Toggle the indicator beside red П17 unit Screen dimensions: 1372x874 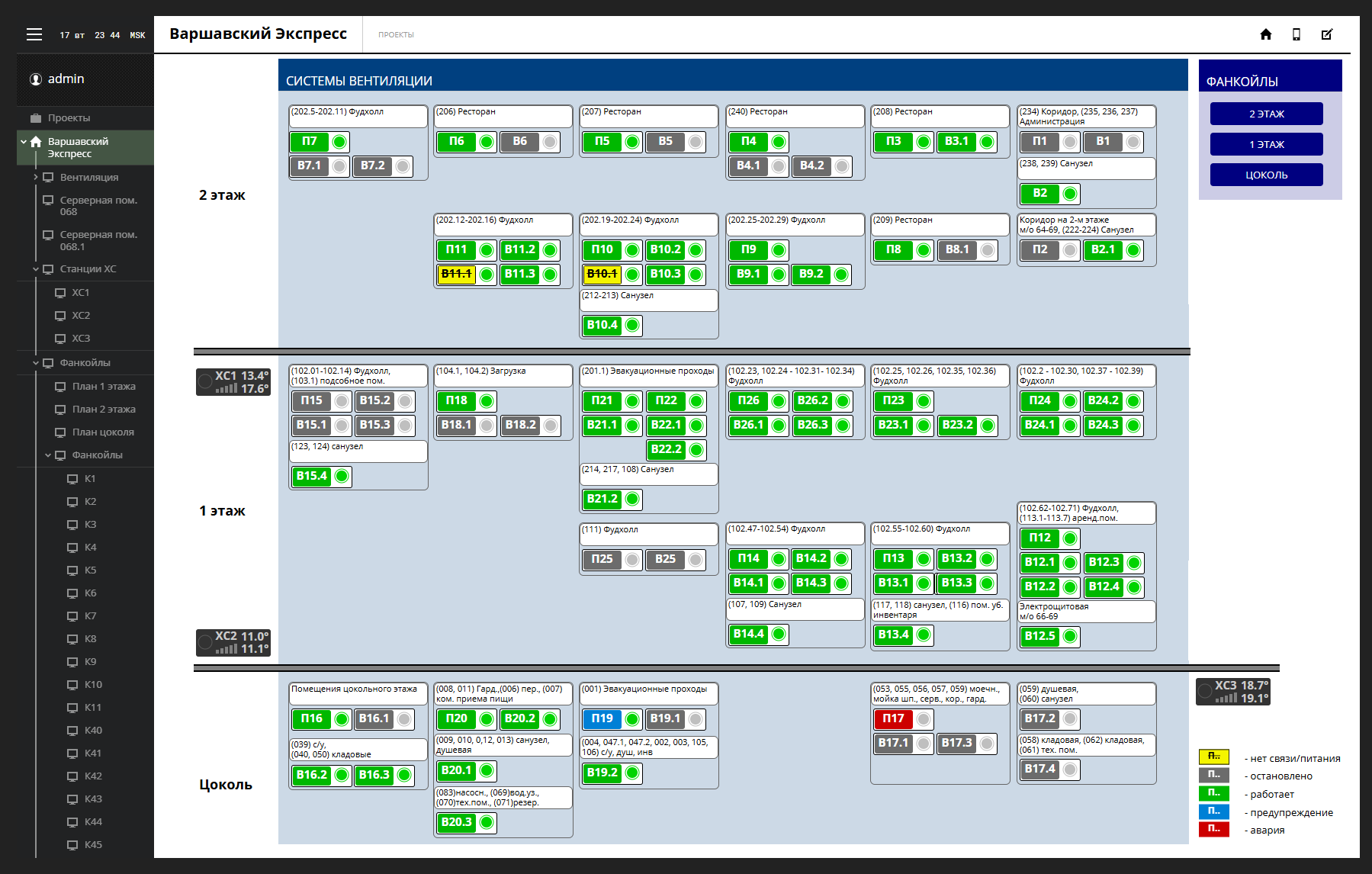pyautogui.click(x=924, y=719)
